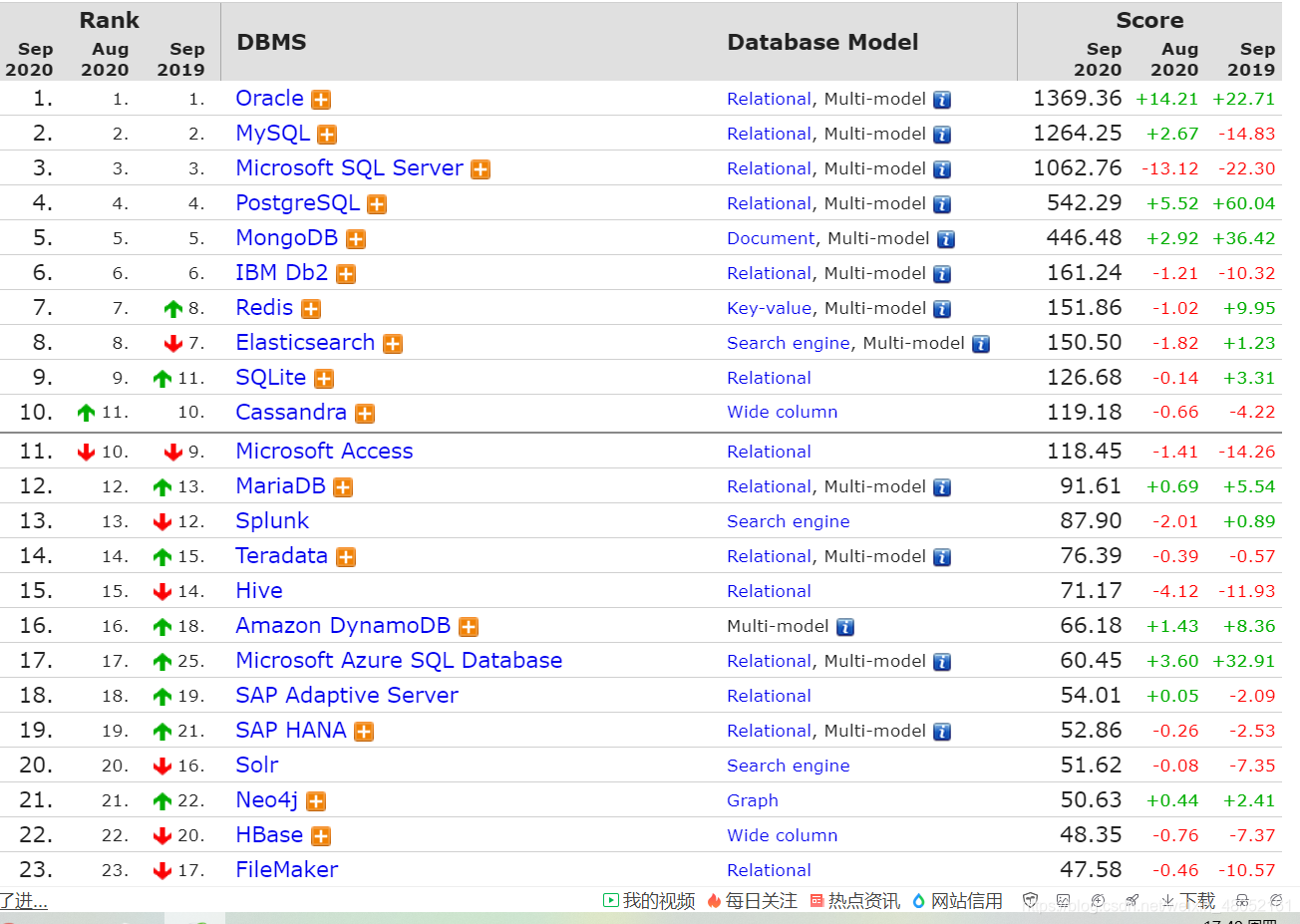Click the plus icon beside MariaDB
The image size is (1300, 924).
click(x=343, y=487)
